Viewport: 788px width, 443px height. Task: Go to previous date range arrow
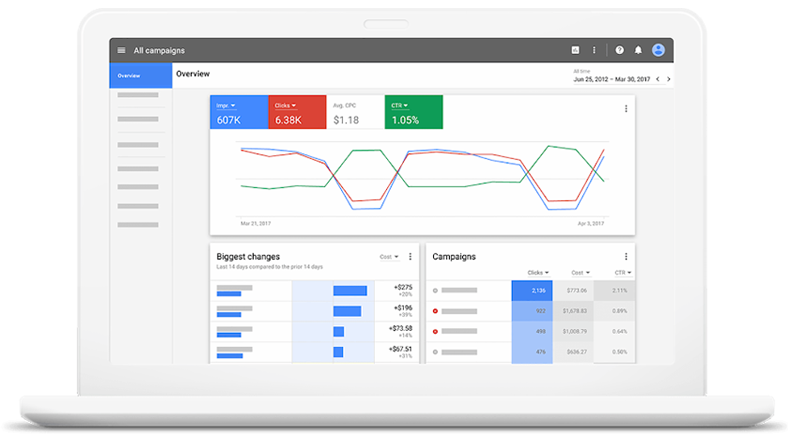(x=658, y=79)
